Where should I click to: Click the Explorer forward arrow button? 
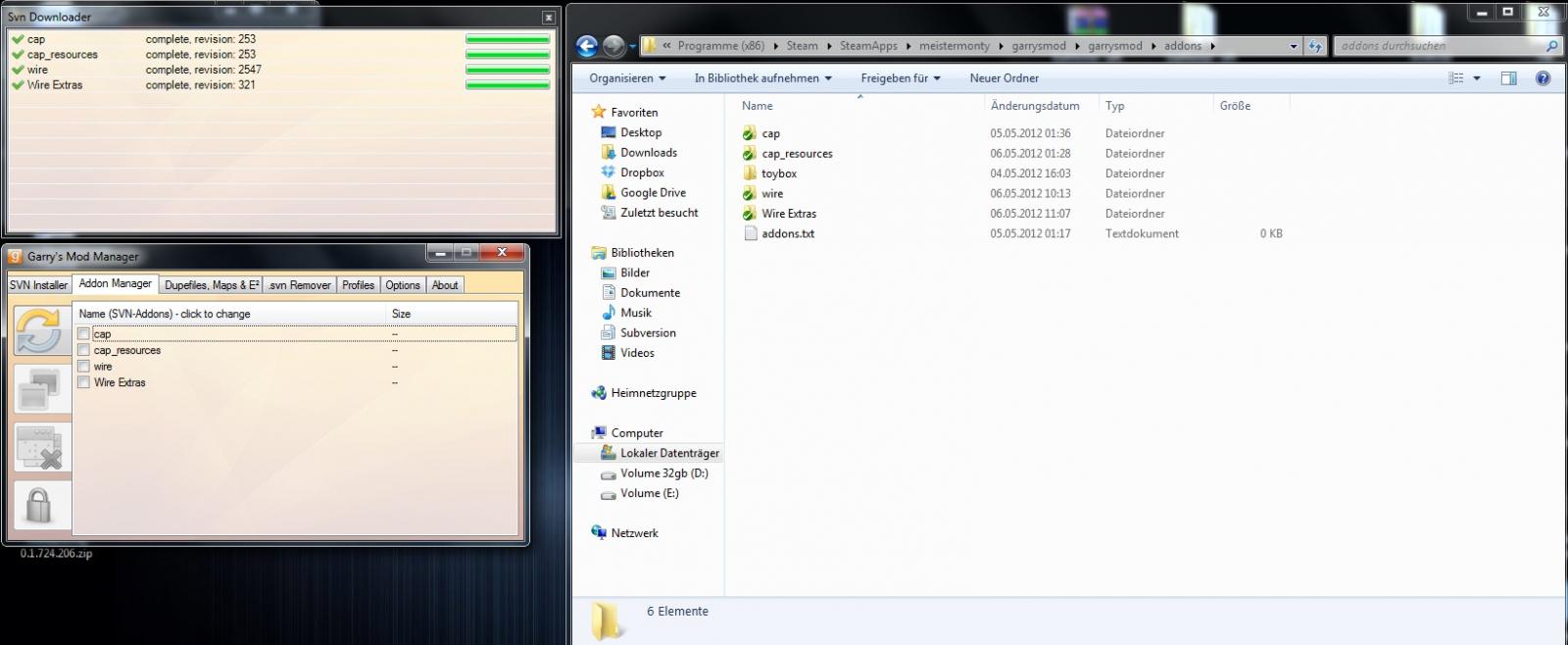613,46
